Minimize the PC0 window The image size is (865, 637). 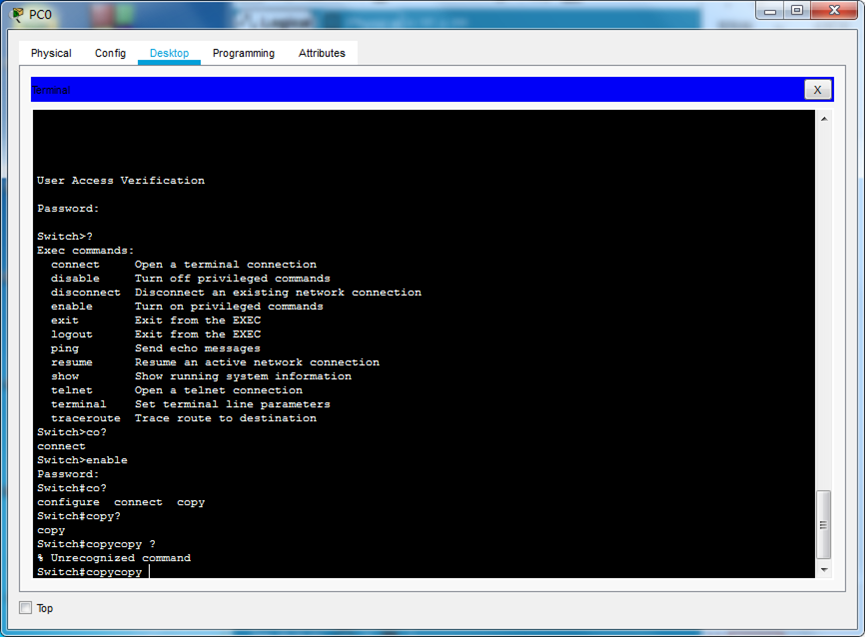click(770, 10)
